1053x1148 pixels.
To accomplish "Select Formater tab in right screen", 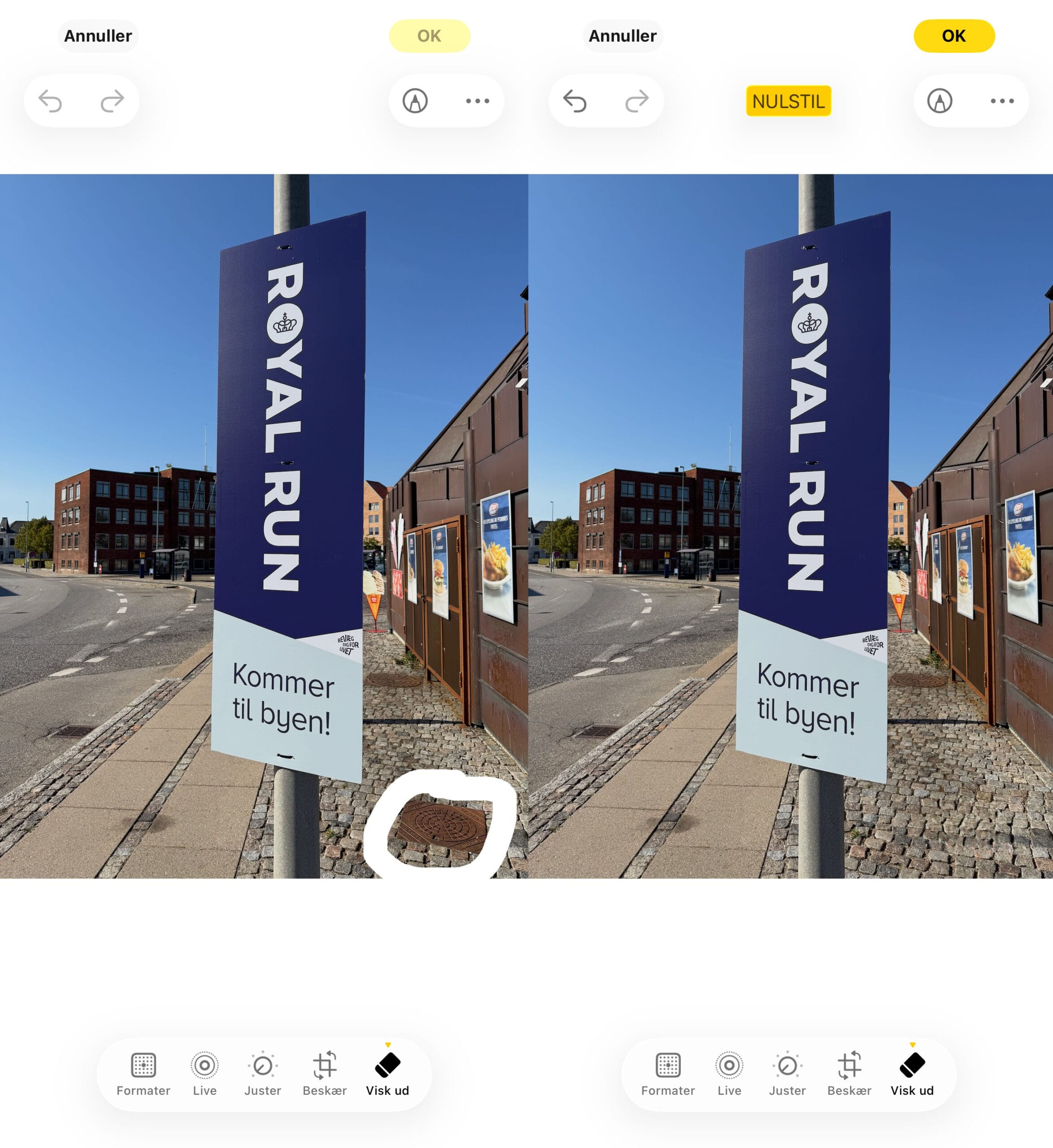I will point(668,1074).
